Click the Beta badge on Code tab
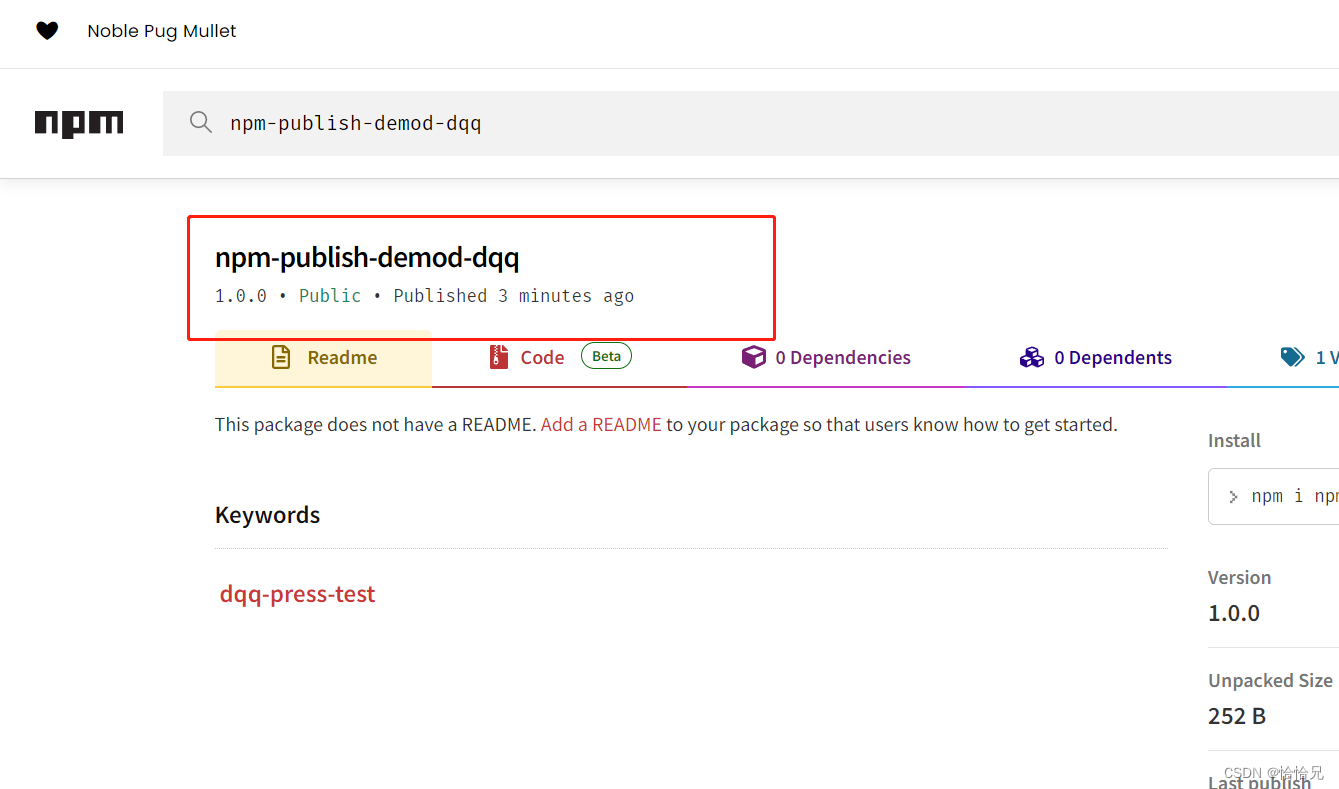 [606, 356]
